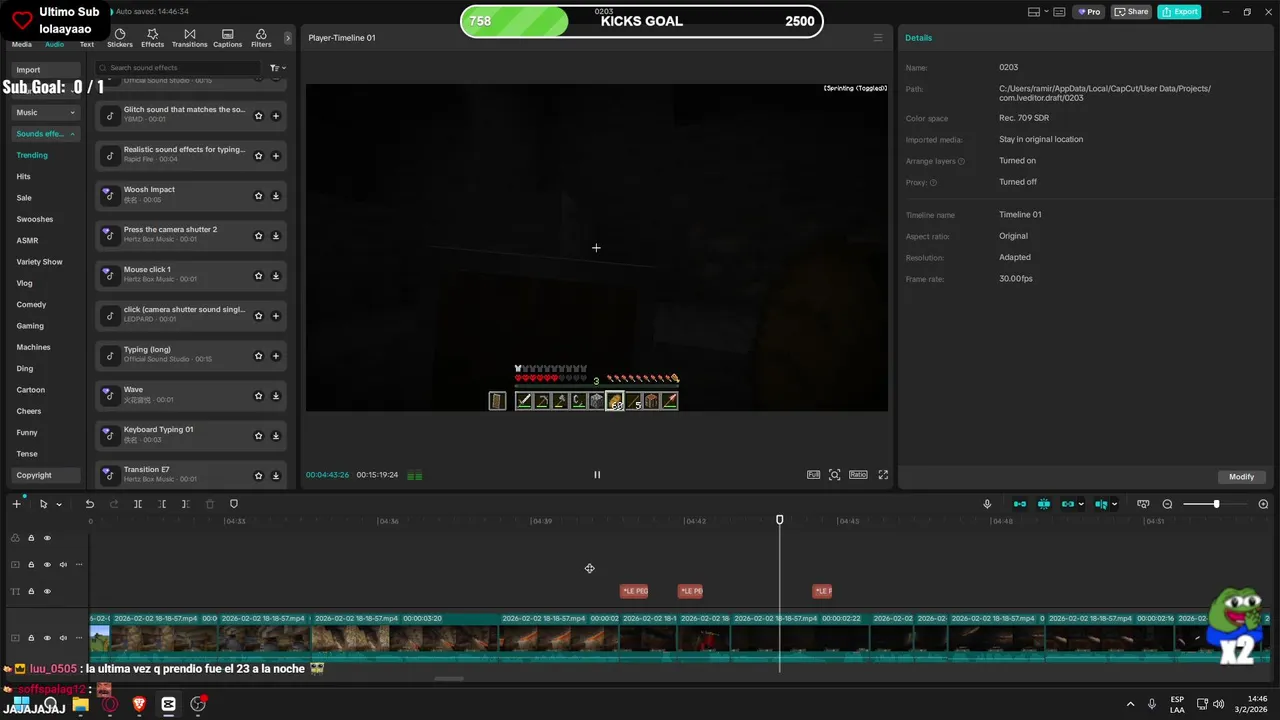Click the plus icon at timeline toolbar start

point(16,504)
